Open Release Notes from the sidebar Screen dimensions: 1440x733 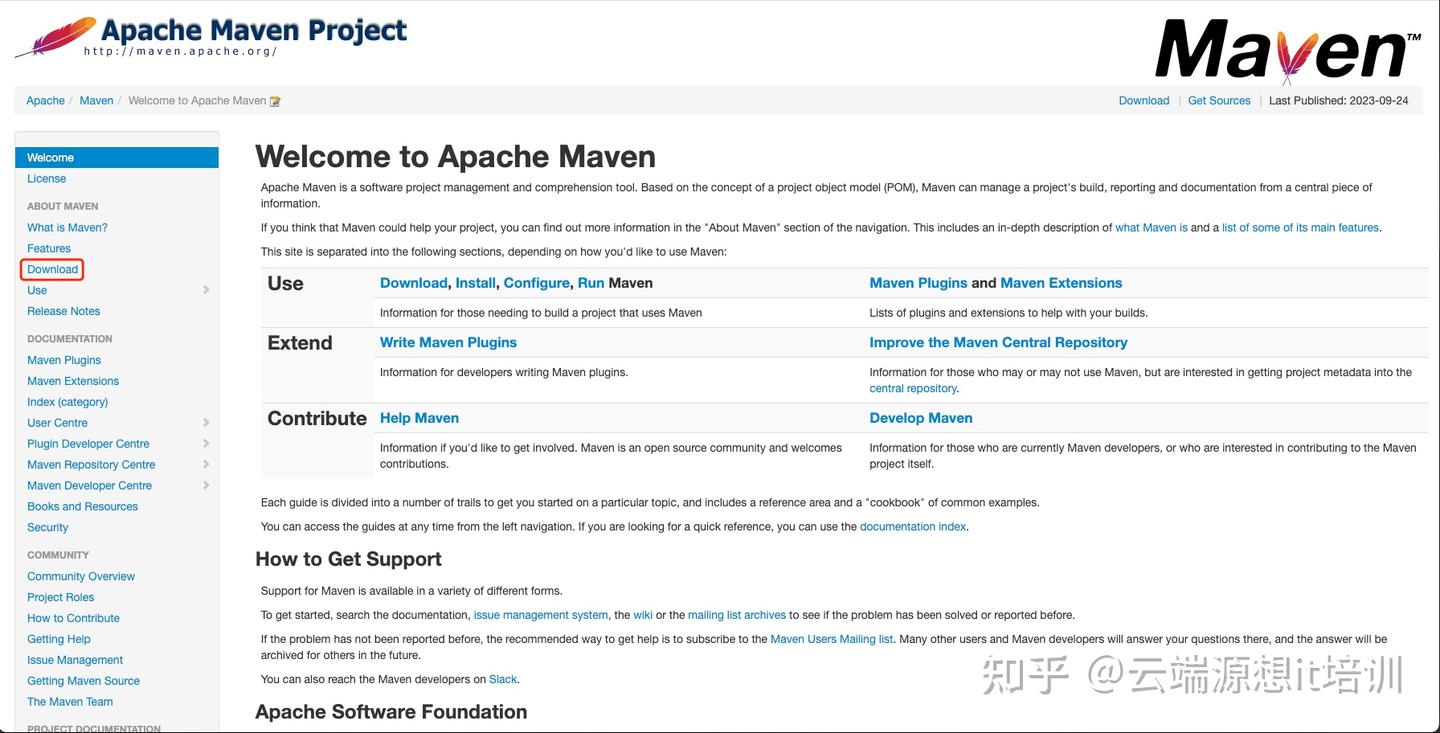[63, 311]
